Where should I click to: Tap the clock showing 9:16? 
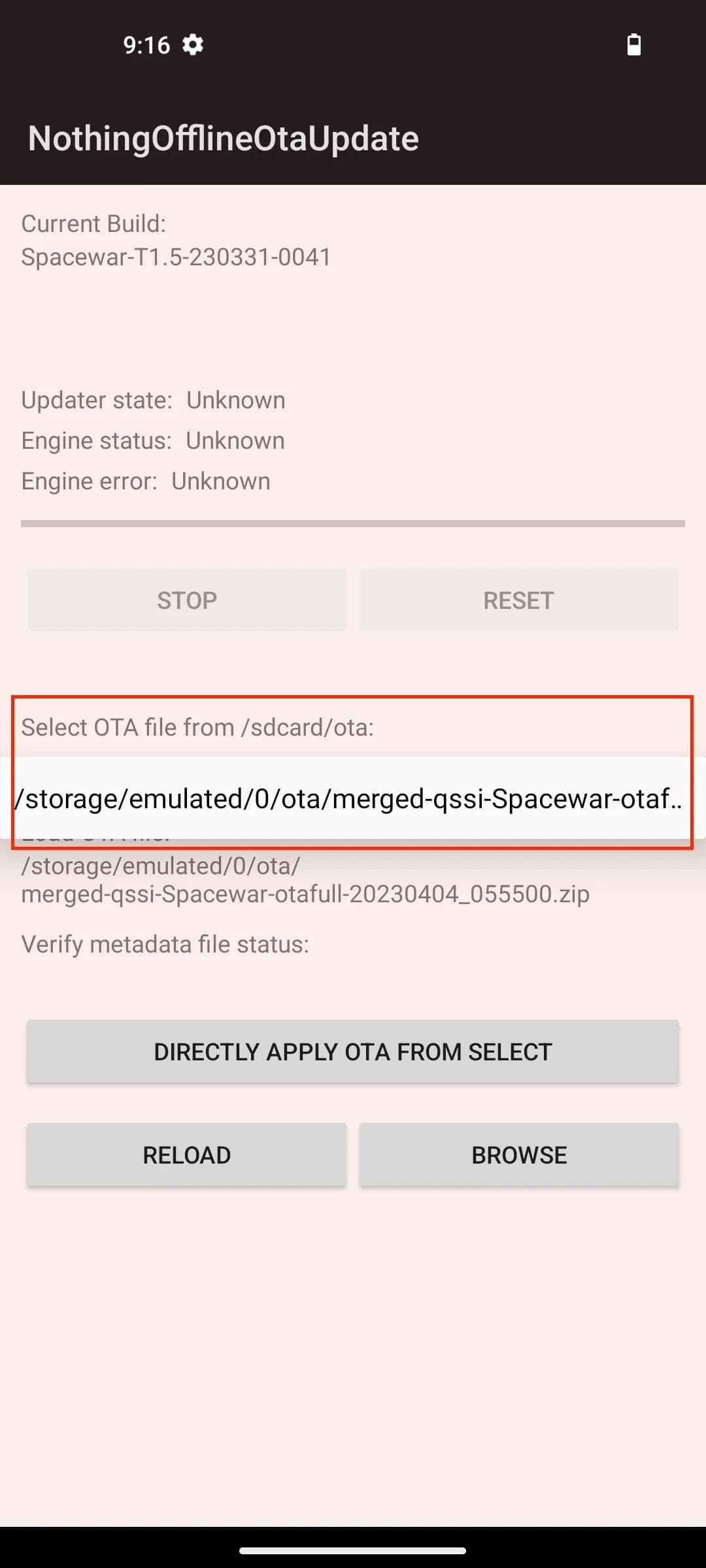pos(146,45)
